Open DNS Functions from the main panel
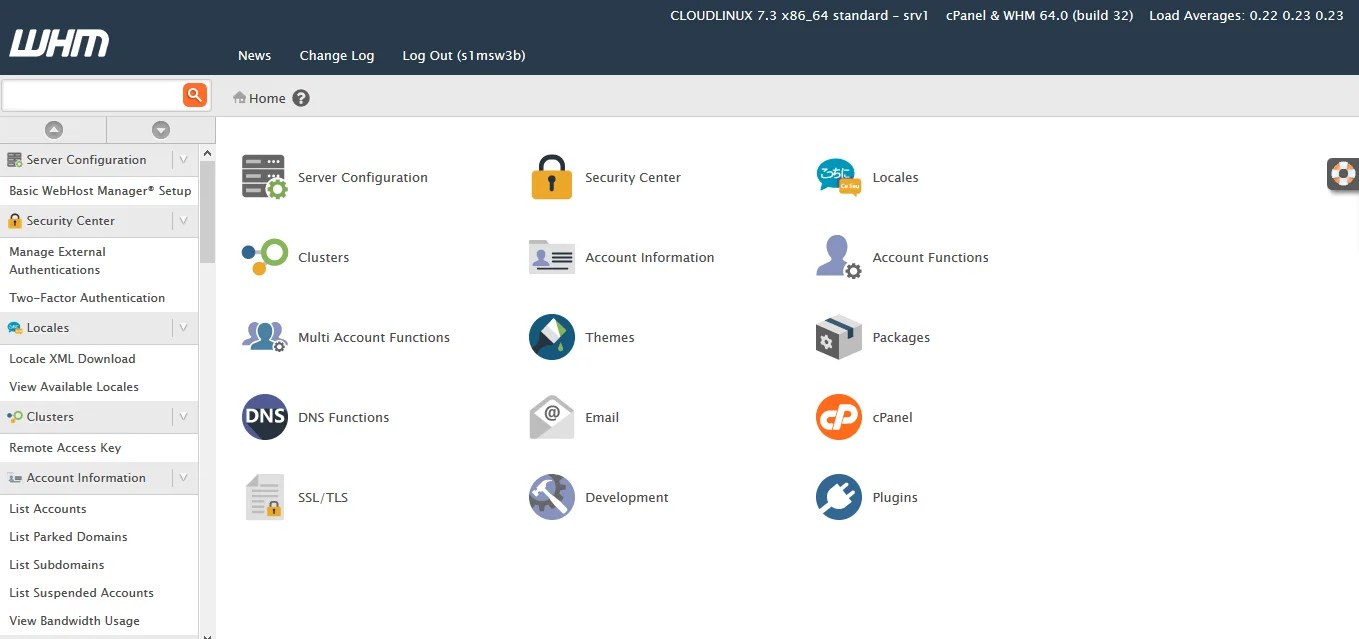Screen dimensions: 1359x639 [264, 417]
